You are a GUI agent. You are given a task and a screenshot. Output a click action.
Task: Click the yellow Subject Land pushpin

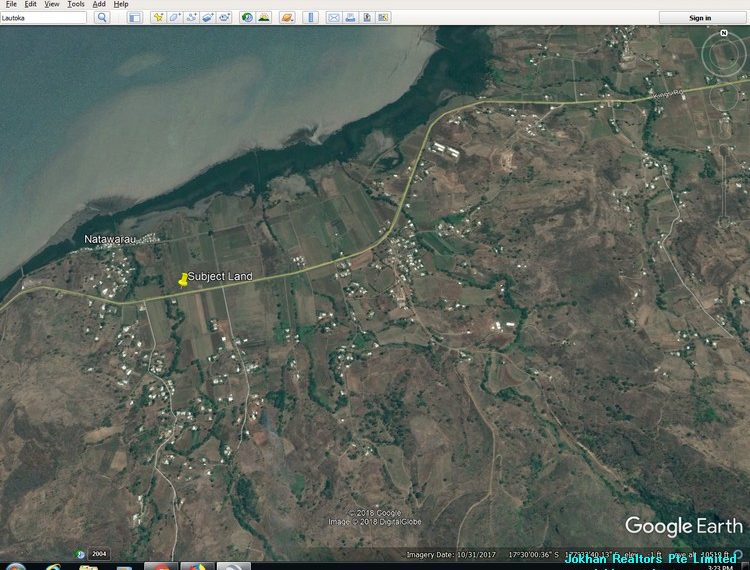click(182, 280)
